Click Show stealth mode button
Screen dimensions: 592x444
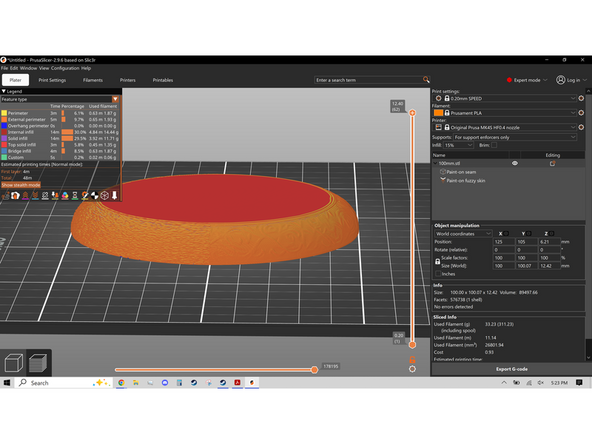point(21,185)
